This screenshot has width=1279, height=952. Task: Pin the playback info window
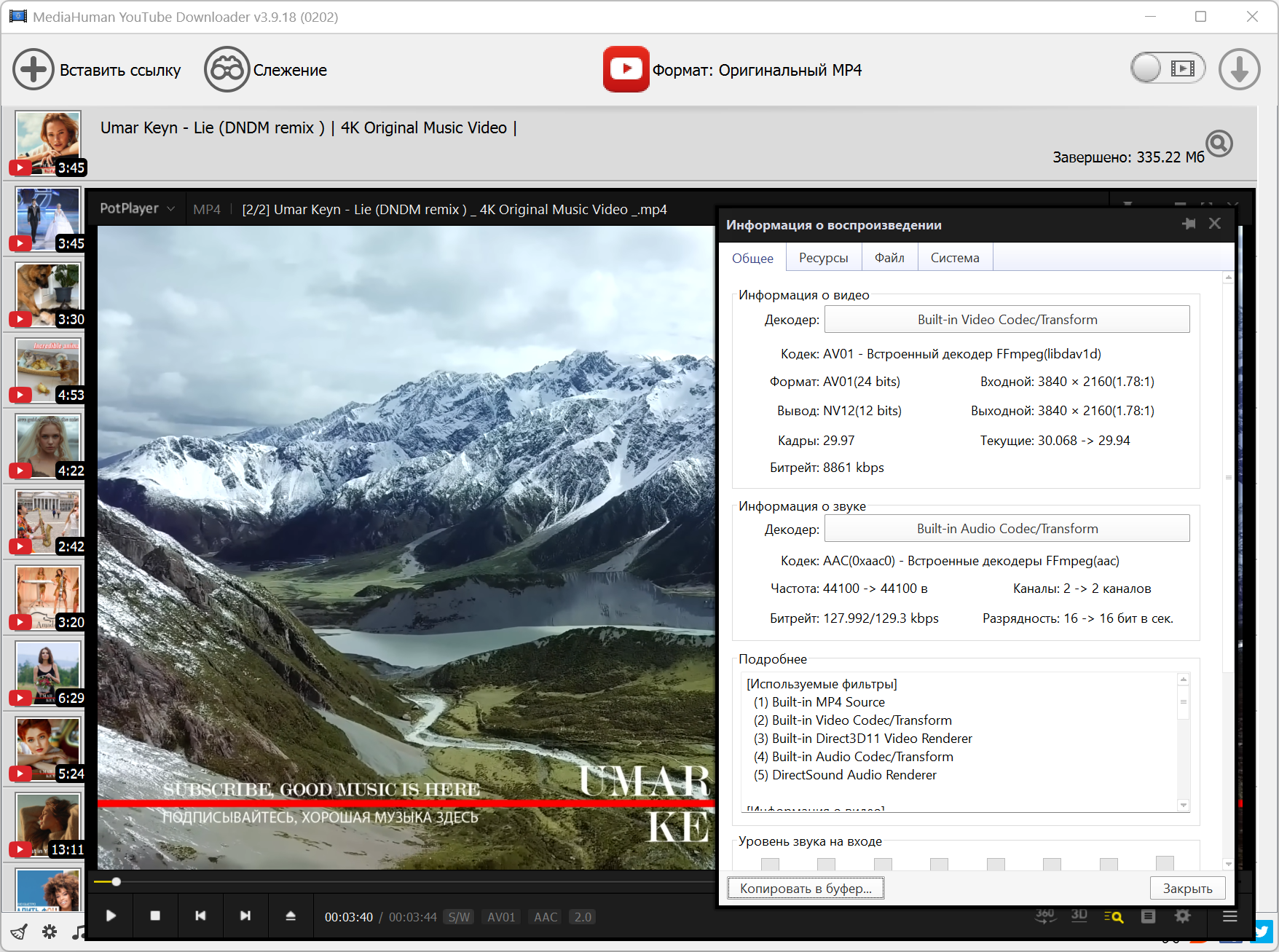tap(1189, 224)
